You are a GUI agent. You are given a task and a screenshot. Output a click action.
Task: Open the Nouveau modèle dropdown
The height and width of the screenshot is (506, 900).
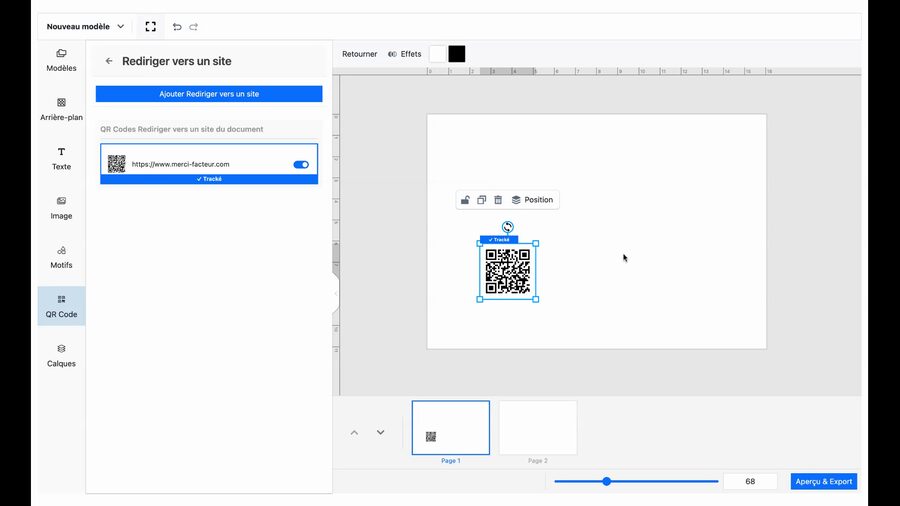coord(85,26)
